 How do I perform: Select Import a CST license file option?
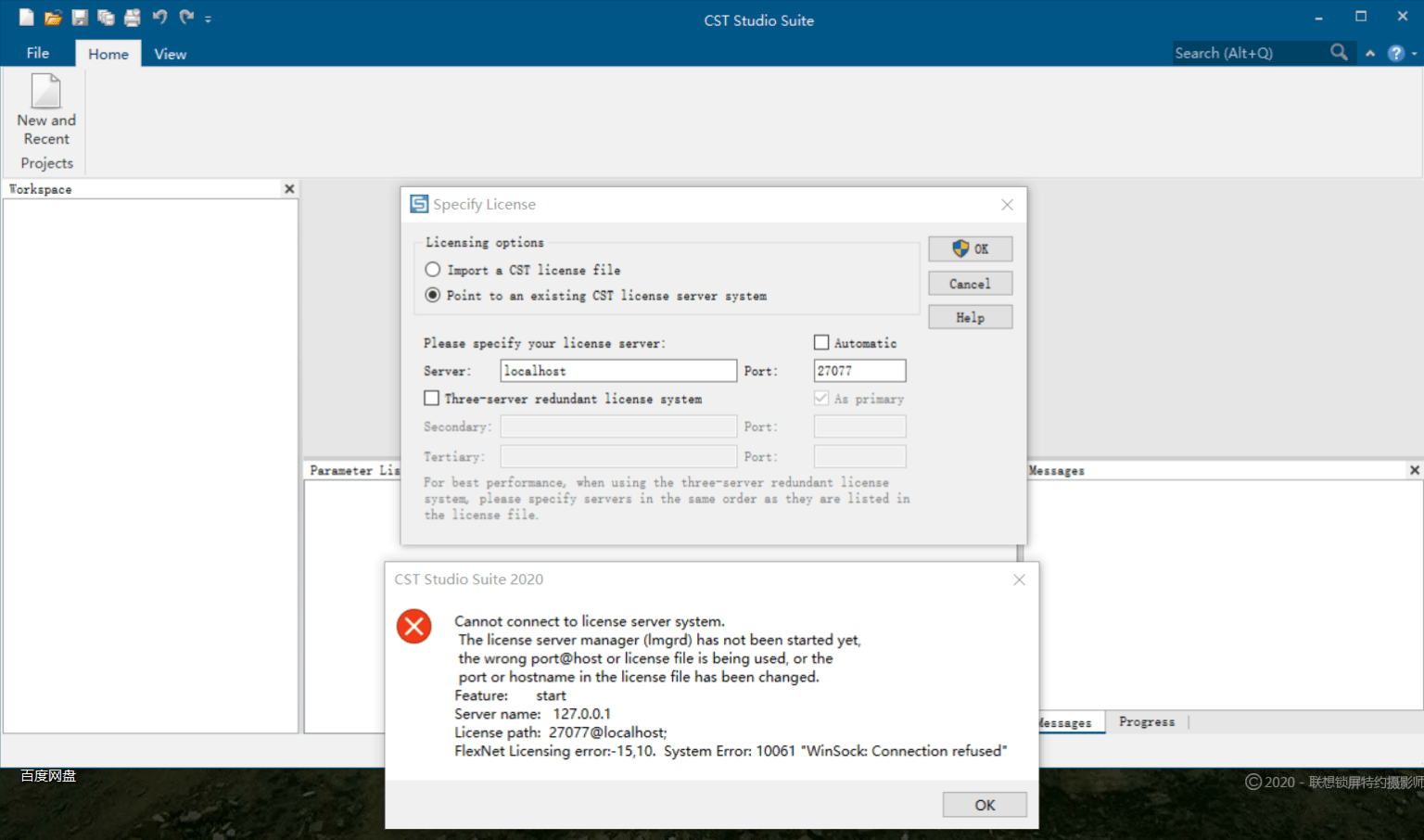[433, 270]
